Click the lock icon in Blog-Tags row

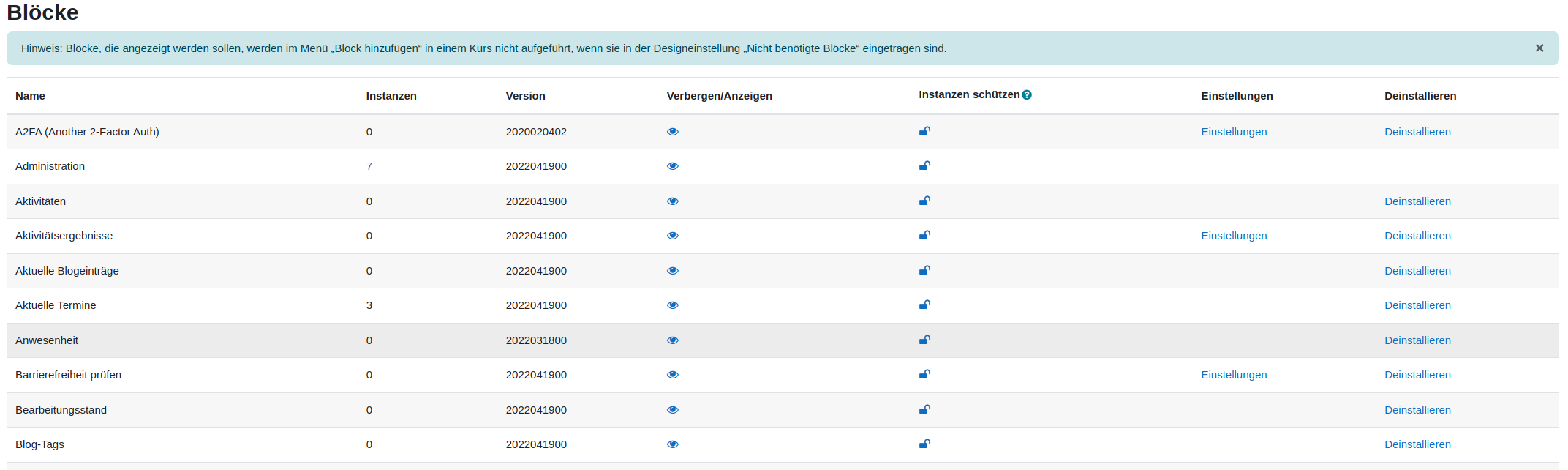[x=924, y=444]
